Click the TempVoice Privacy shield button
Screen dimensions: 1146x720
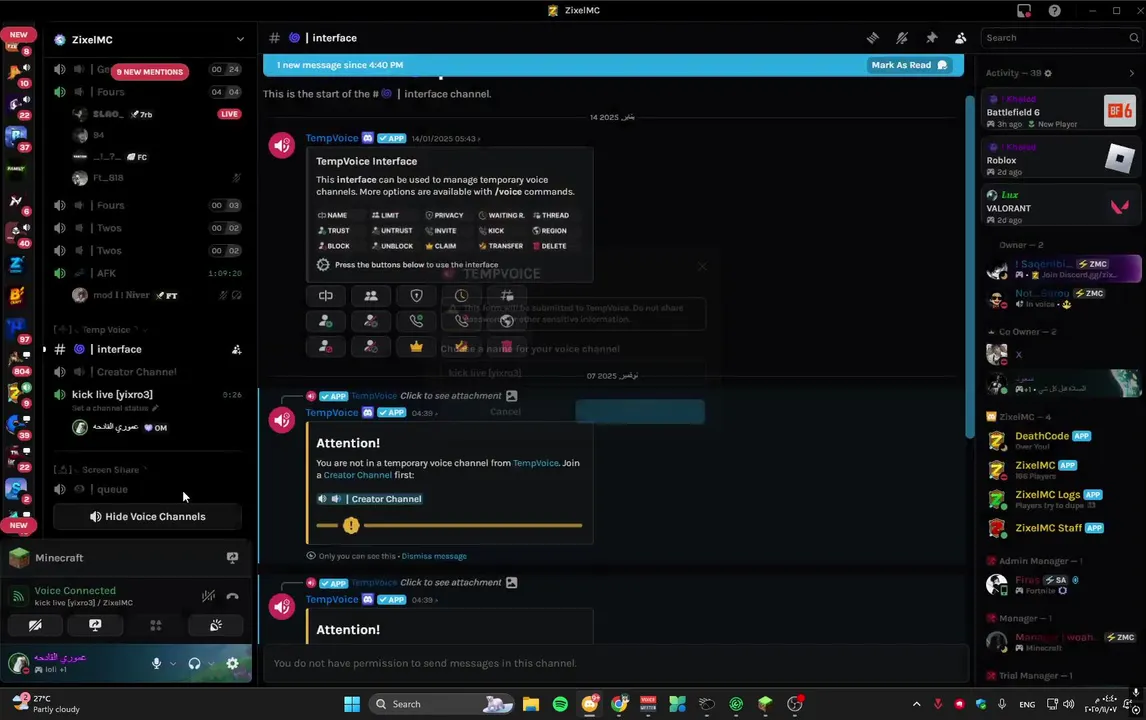pos(417,295)
